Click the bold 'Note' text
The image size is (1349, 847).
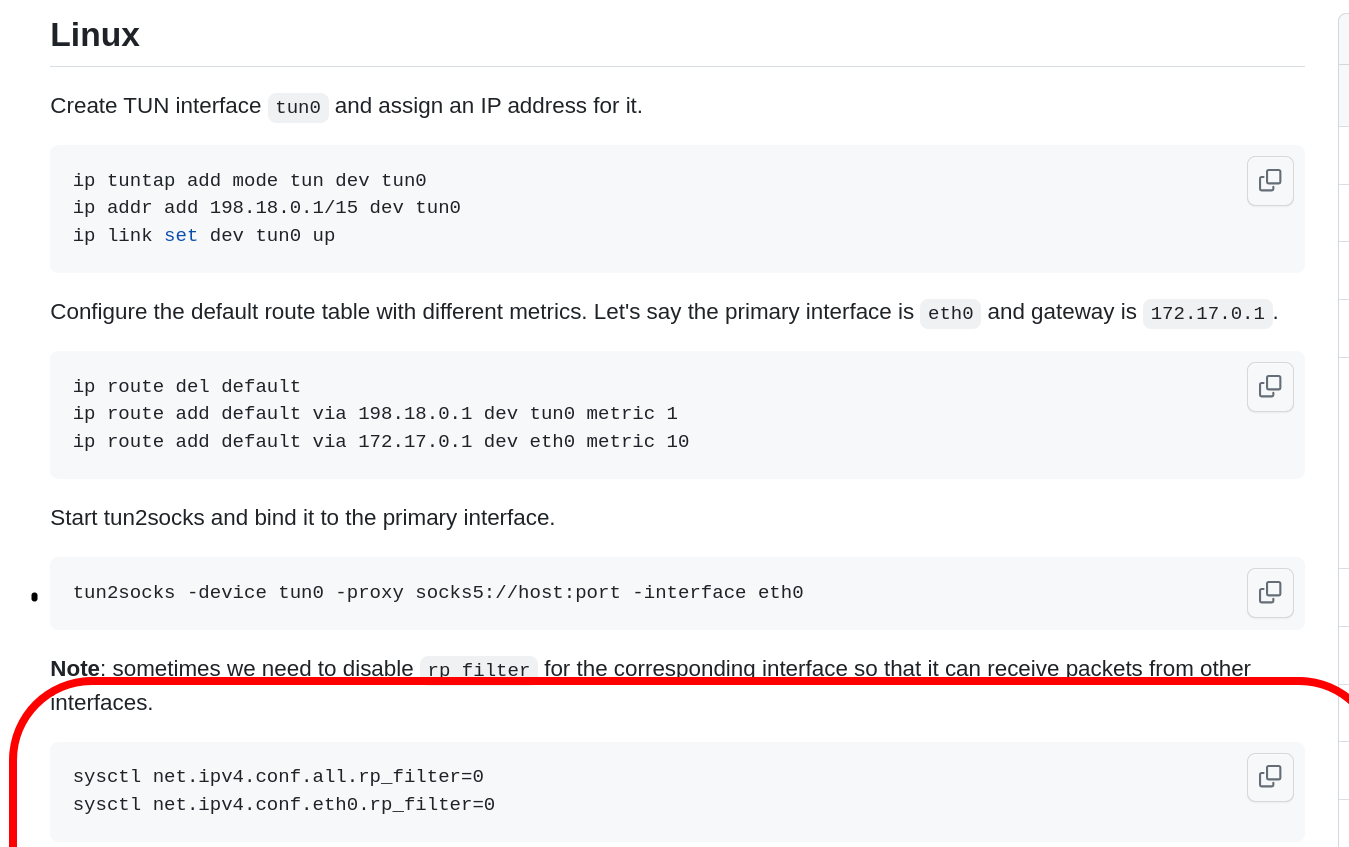[x=75, y=668]
